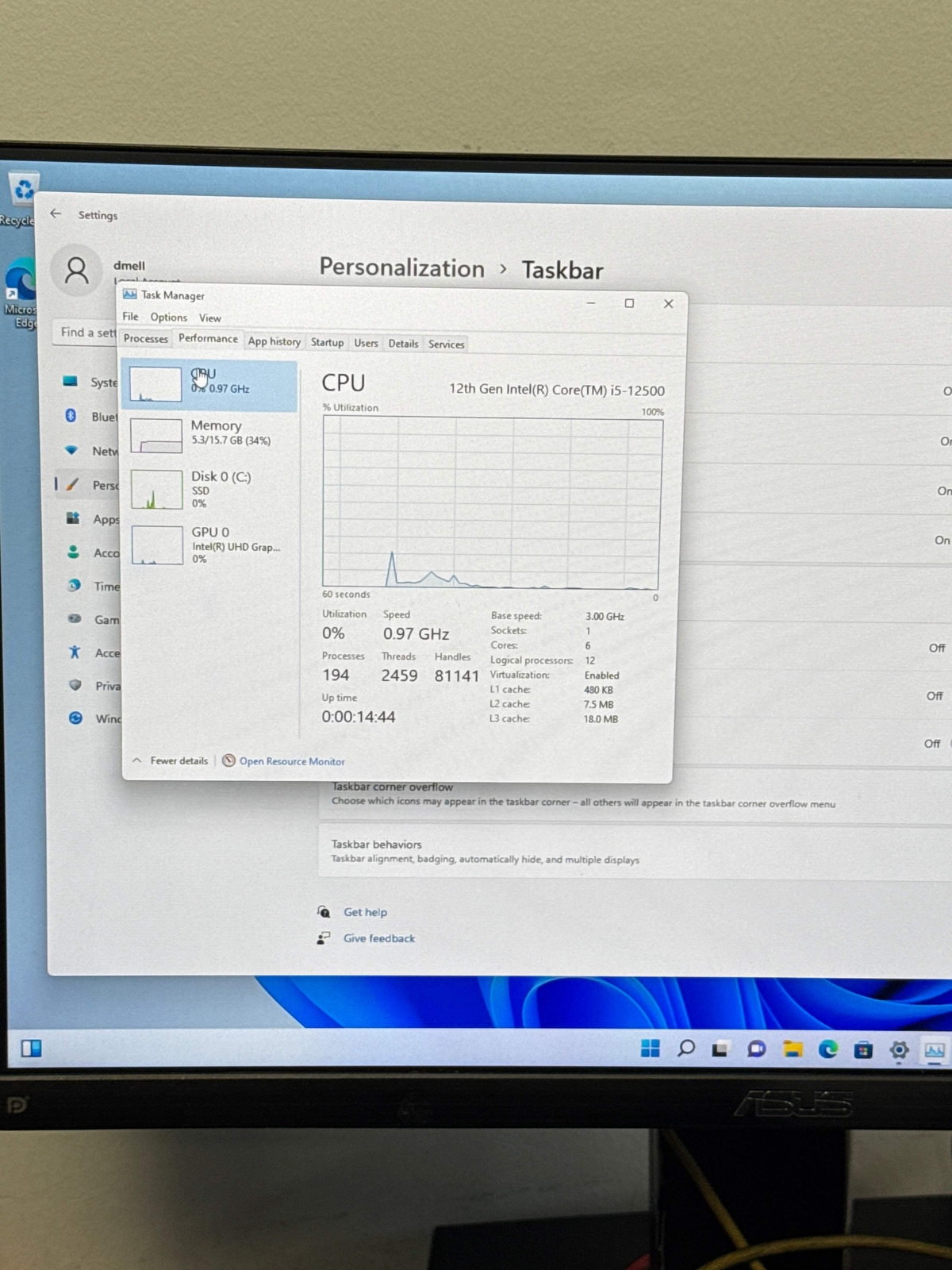Switch to the Performance tab
Image resolution: width=952 pixels, height=1270 pixels.
208,338
